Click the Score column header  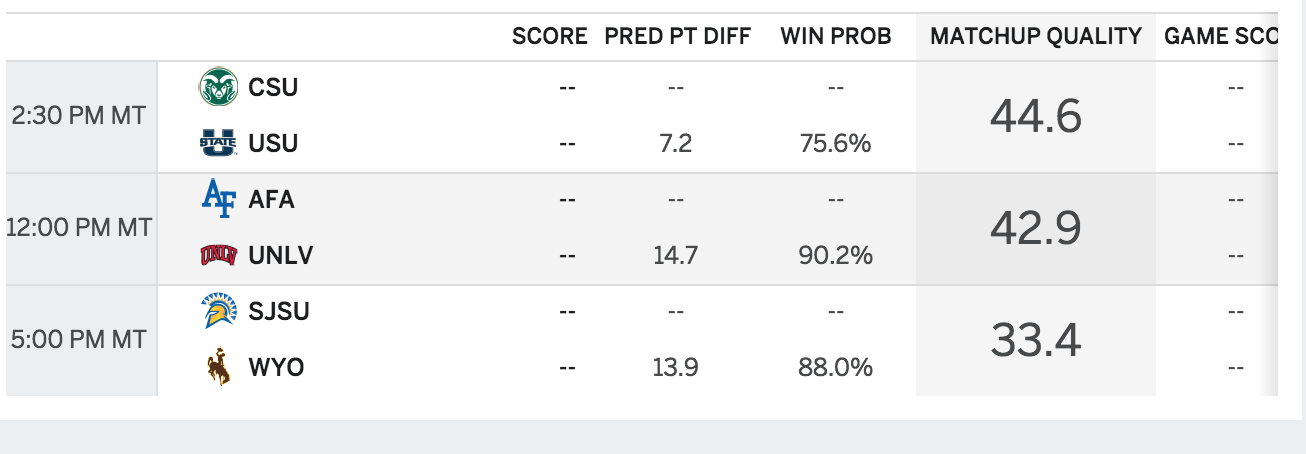(x=550, y=37)
